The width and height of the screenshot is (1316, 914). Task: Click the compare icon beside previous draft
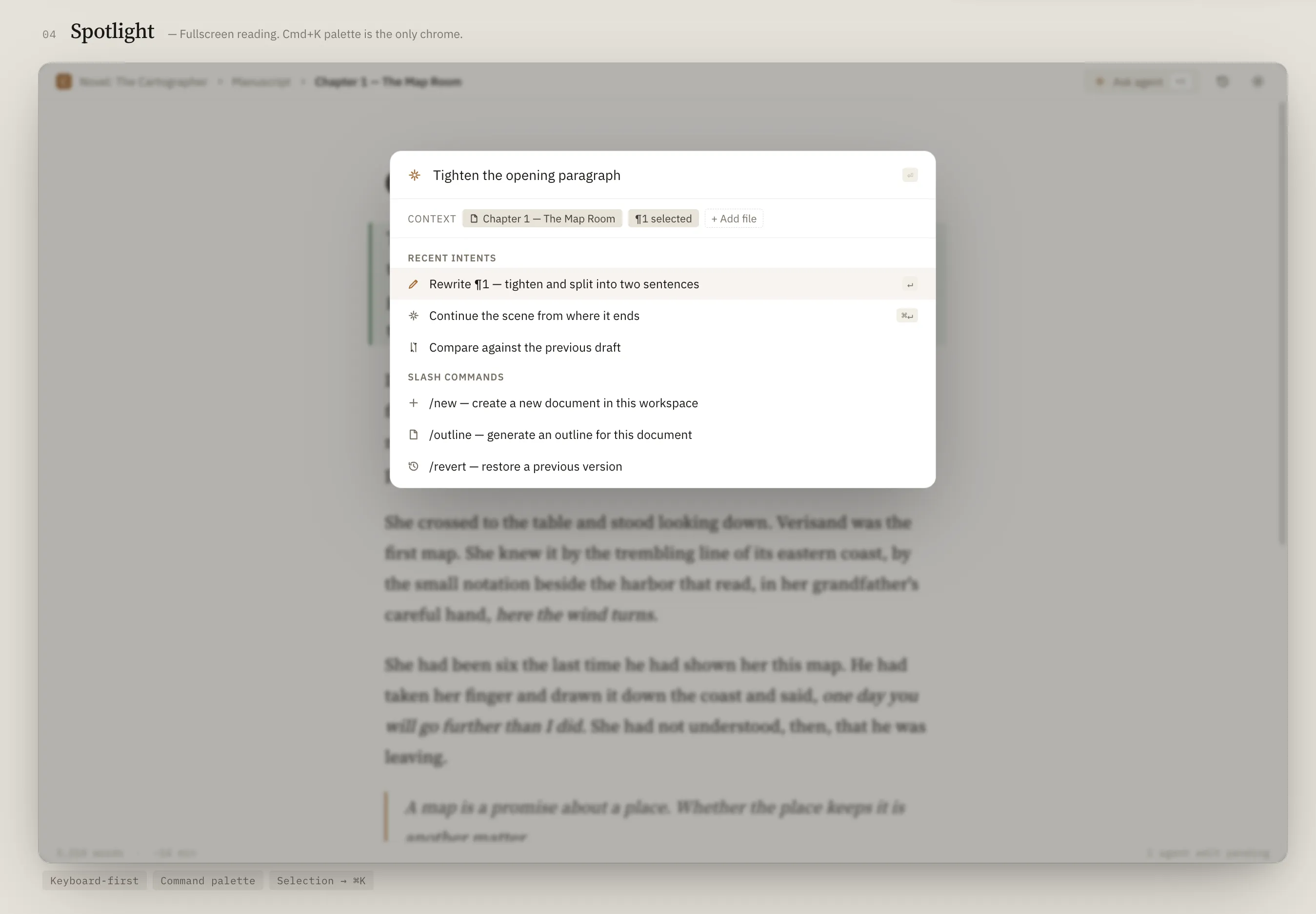coord(414,347)
